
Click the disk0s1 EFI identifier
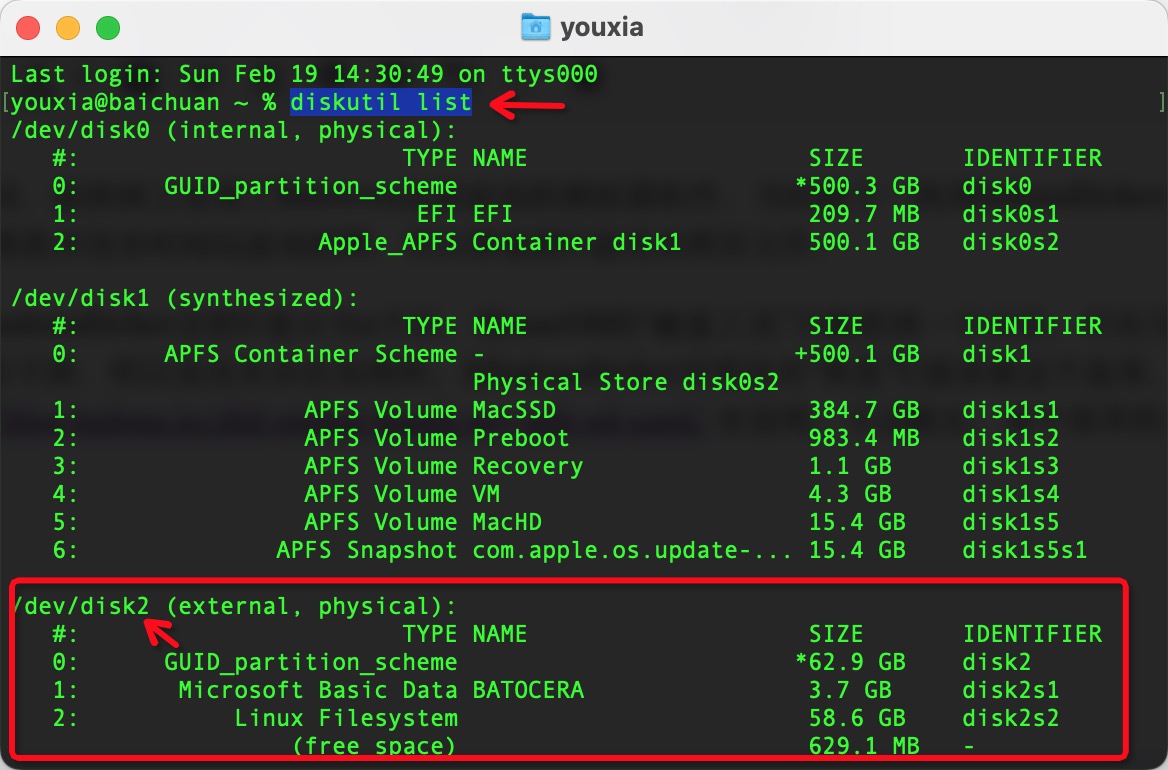pyautogui.click(x=1010, y=214)
